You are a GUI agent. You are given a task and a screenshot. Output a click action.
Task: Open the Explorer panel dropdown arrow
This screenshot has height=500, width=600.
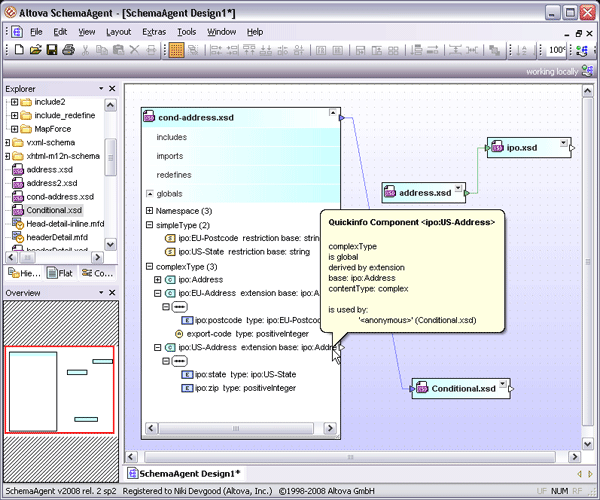[x=101, y=89]
